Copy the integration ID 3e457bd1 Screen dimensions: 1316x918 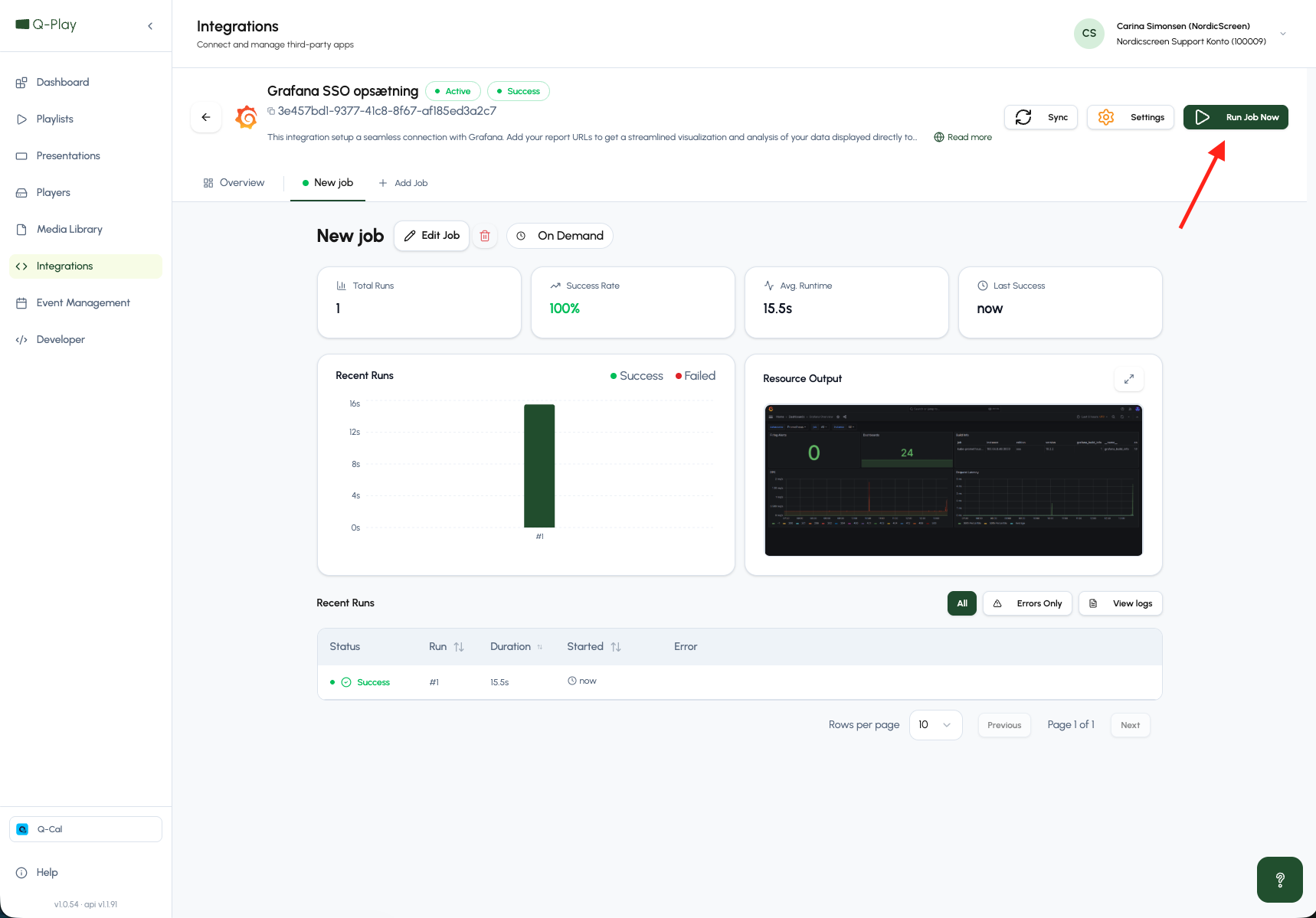271,111
